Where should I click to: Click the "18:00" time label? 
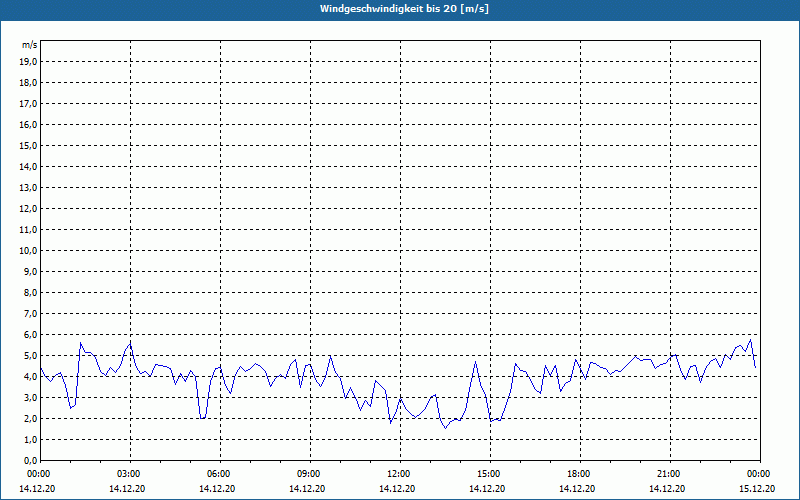[580, 474]
